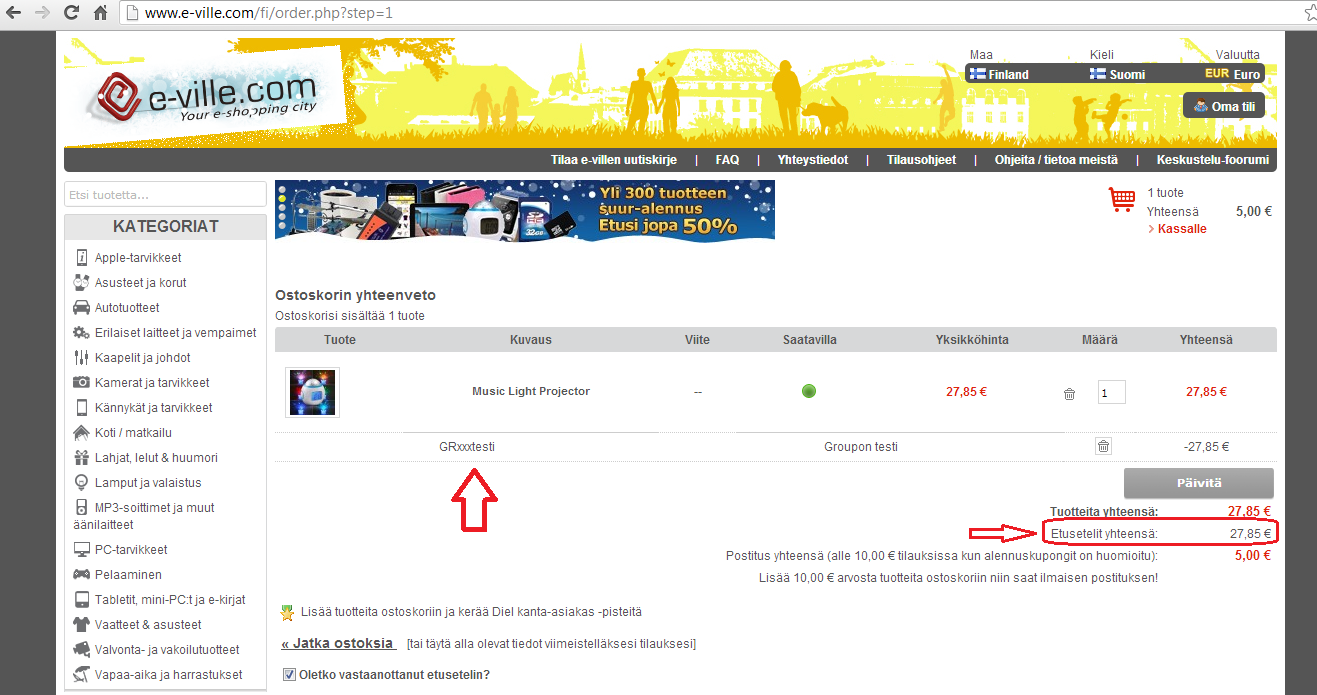Open Yhteystiedot in the top menu

click(x=813, y=160)
